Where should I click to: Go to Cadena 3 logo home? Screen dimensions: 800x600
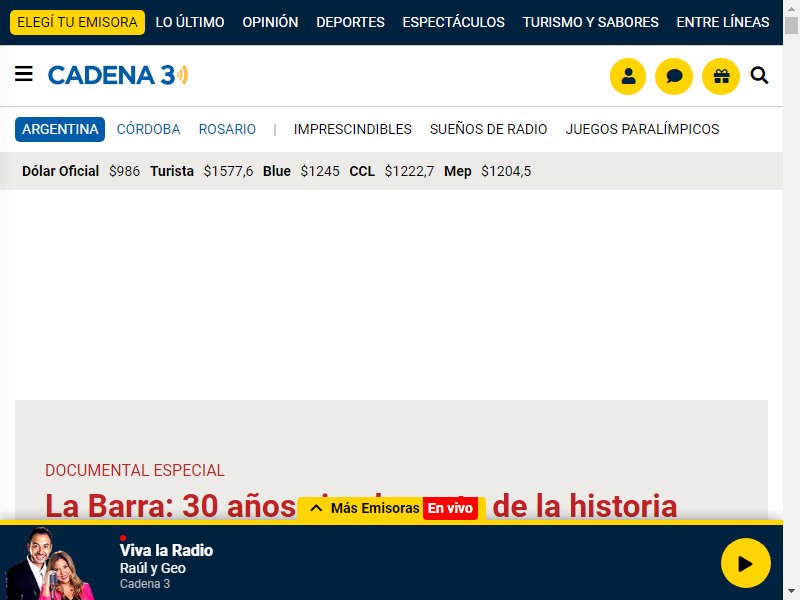tap(118, 75)
